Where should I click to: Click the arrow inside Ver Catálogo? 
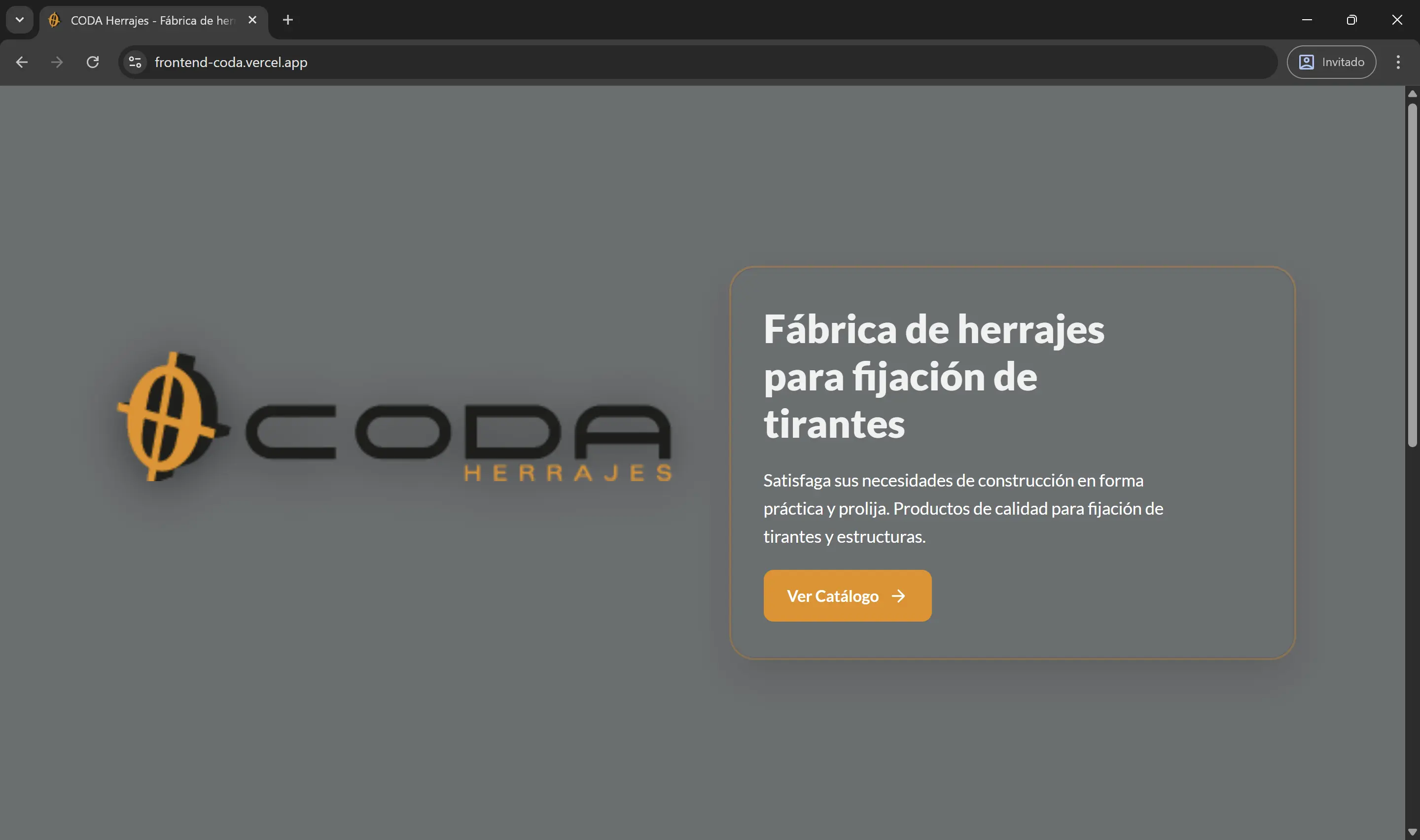click(x=899, y=595)
